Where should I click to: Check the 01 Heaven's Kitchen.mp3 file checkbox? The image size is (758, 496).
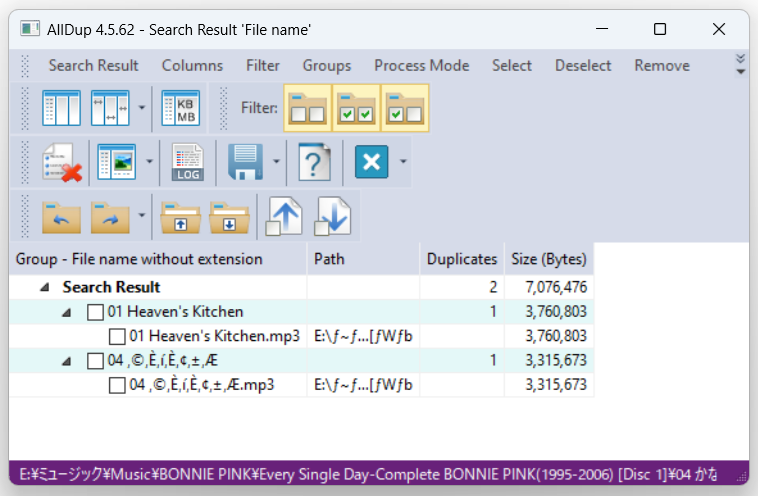[117, 336]
